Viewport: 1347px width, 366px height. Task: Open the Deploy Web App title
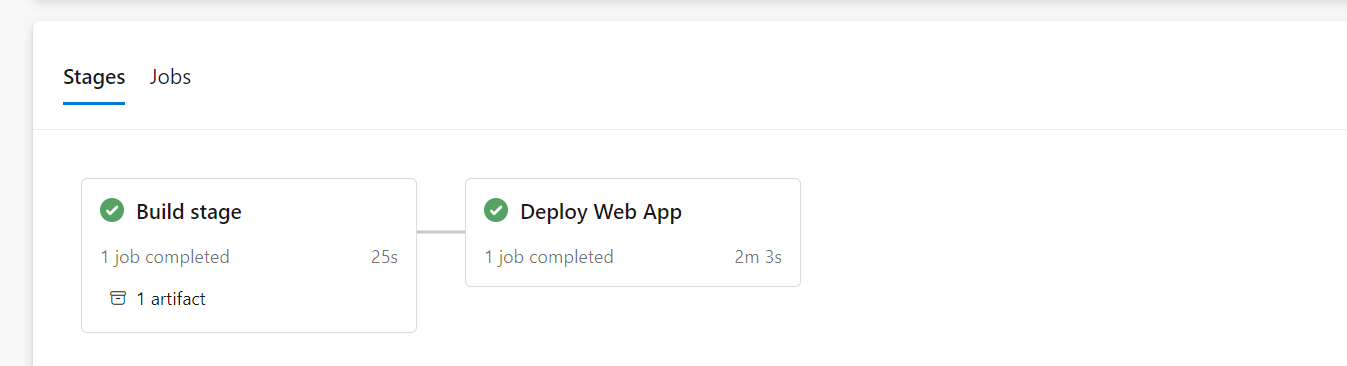tap(601, 212)
